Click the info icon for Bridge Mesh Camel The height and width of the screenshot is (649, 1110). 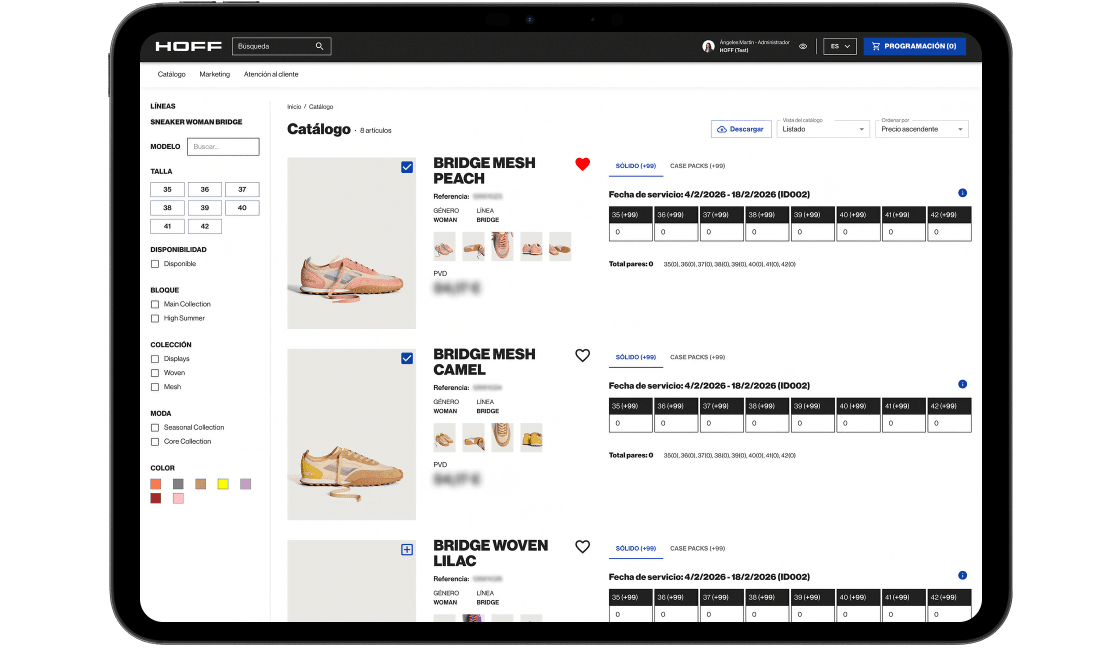coord(962,384)
